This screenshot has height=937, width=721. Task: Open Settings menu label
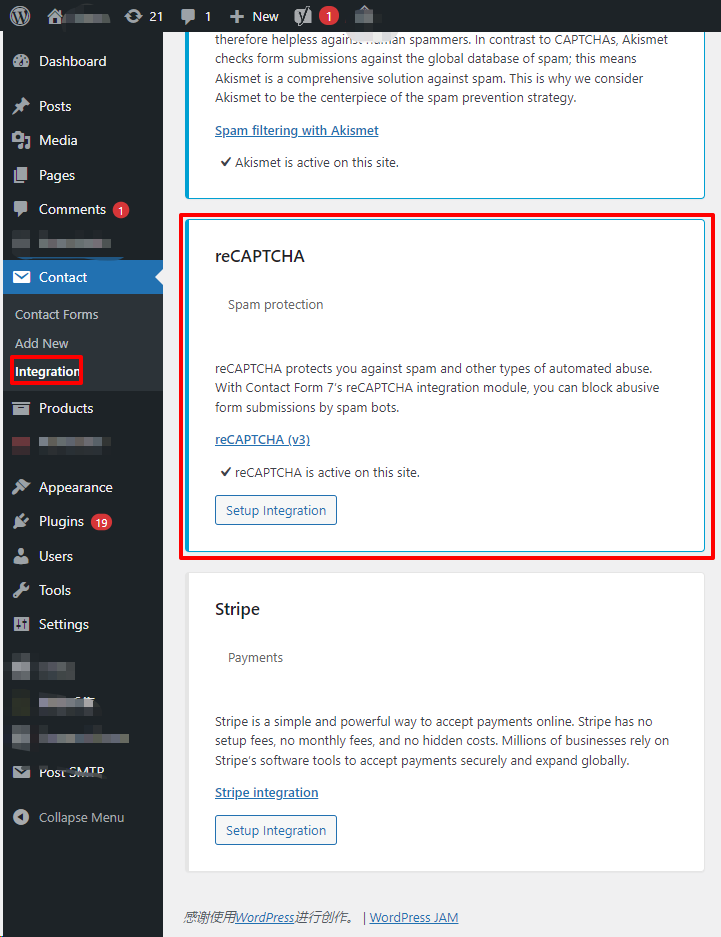64,624
